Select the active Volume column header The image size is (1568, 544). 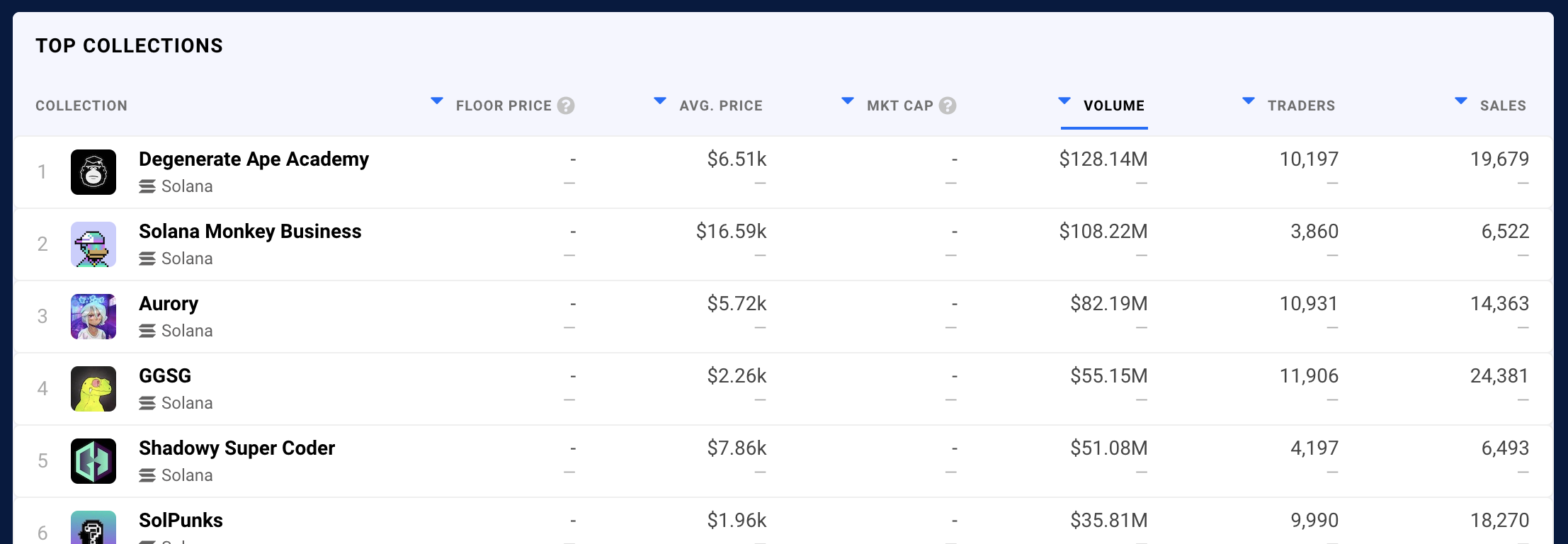pos(1113,106)
